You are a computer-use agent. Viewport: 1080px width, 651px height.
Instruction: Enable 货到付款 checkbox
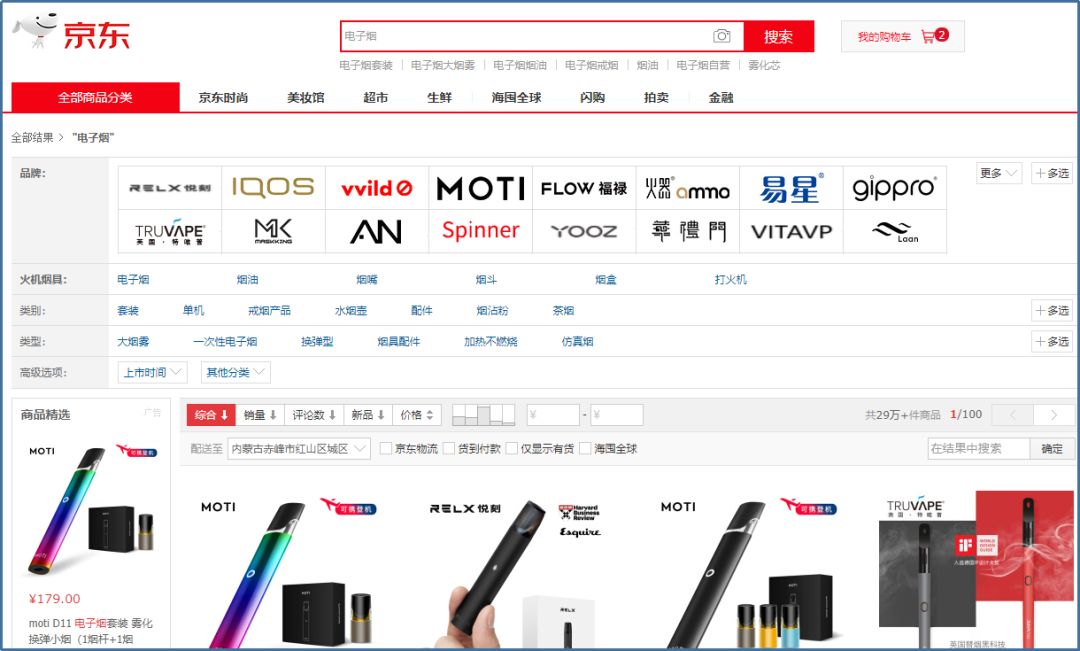[x=448, y=448]
